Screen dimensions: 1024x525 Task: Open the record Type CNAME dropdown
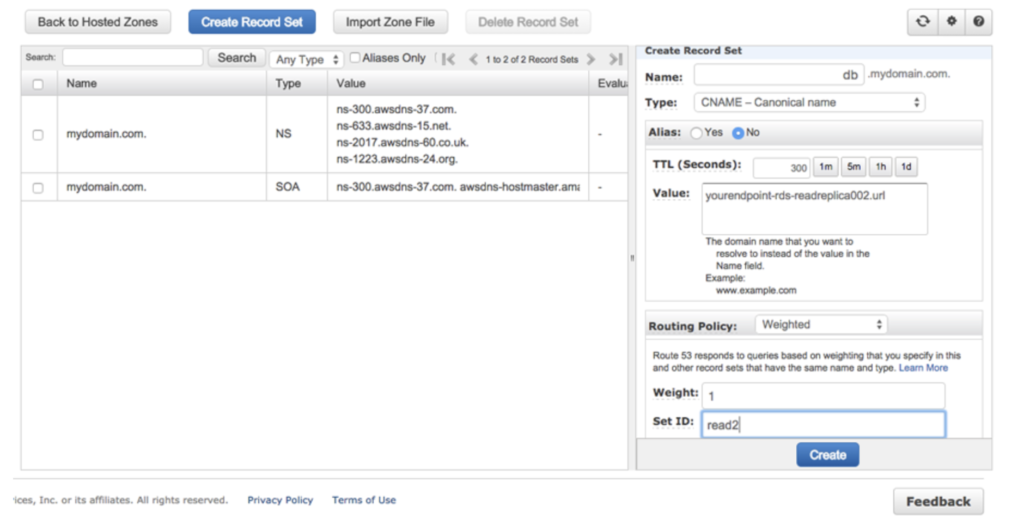[x=809, y=102]
